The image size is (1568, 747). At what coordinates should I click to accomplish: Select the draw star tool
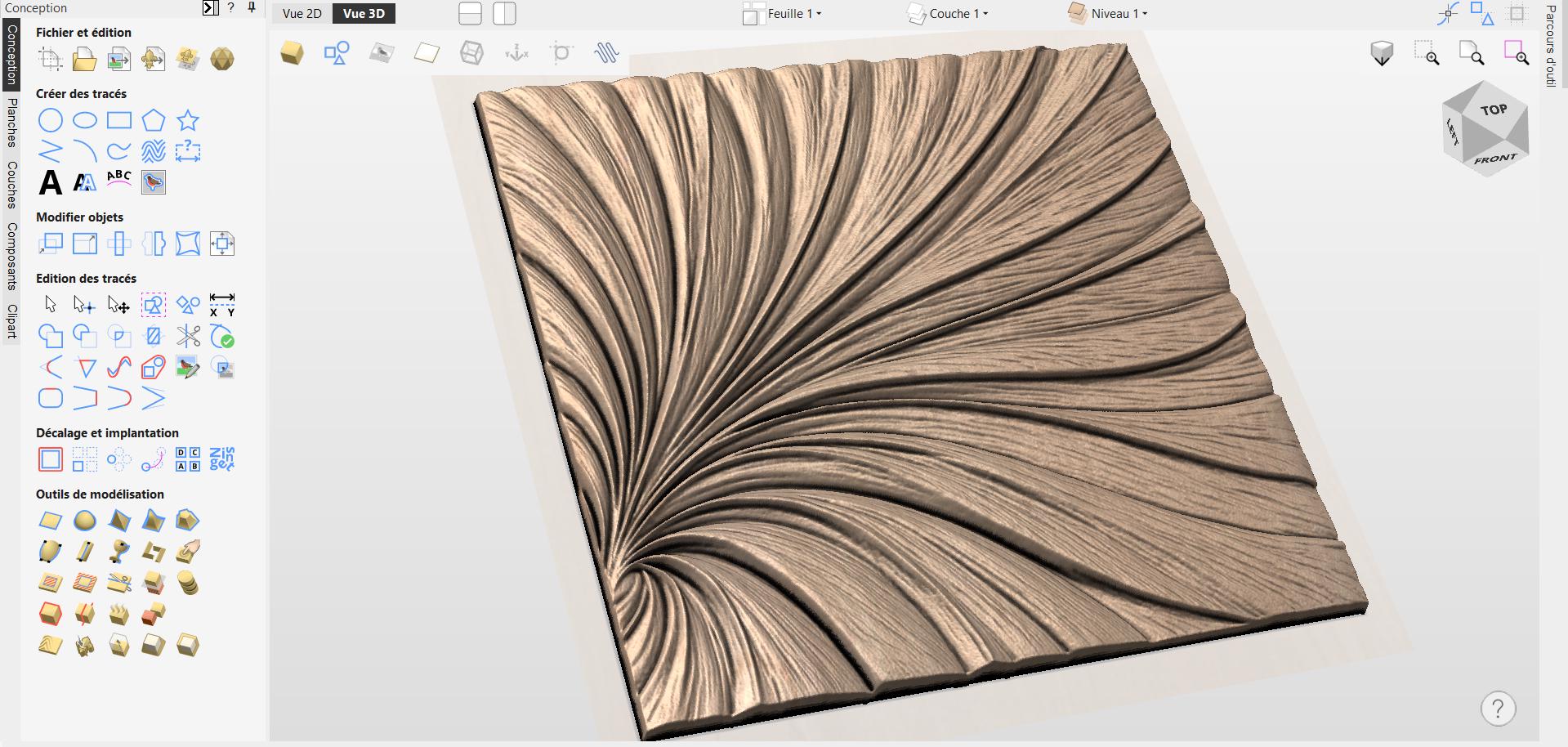click(x=188, y=121)
